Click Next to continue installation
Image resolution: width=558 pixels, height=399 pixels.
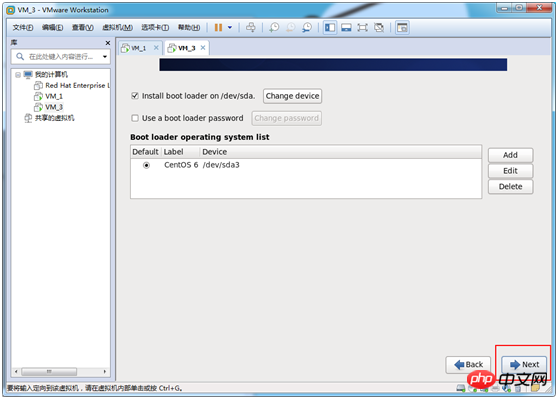point(524,364)
